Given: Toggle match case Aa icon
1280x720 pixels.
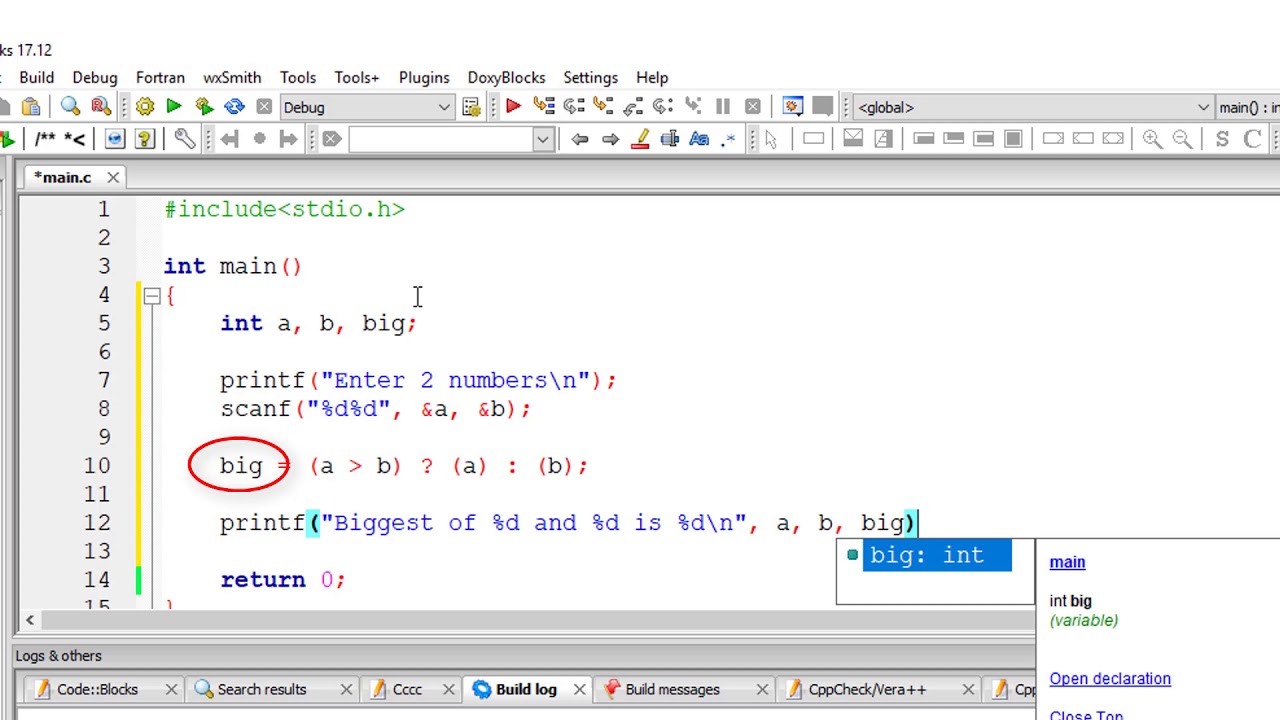Looking at the screenshot, I should click(699, 139).
